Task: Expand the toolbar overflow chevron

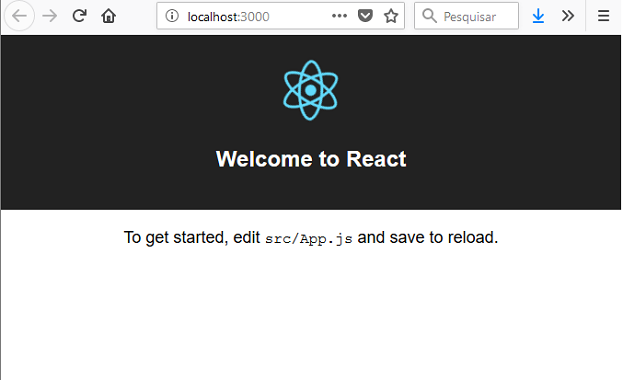Action: 568,16
